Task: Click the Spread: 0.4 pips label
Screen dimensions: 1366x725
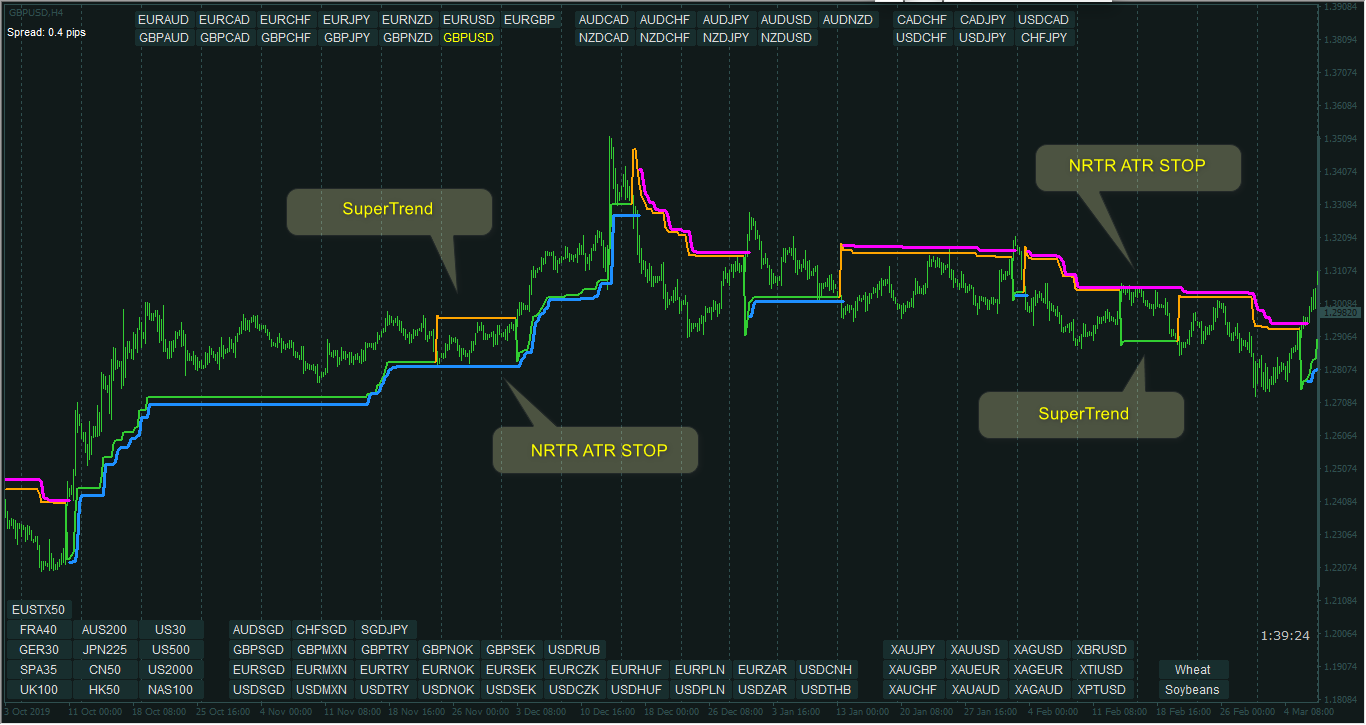Action: 46,32
